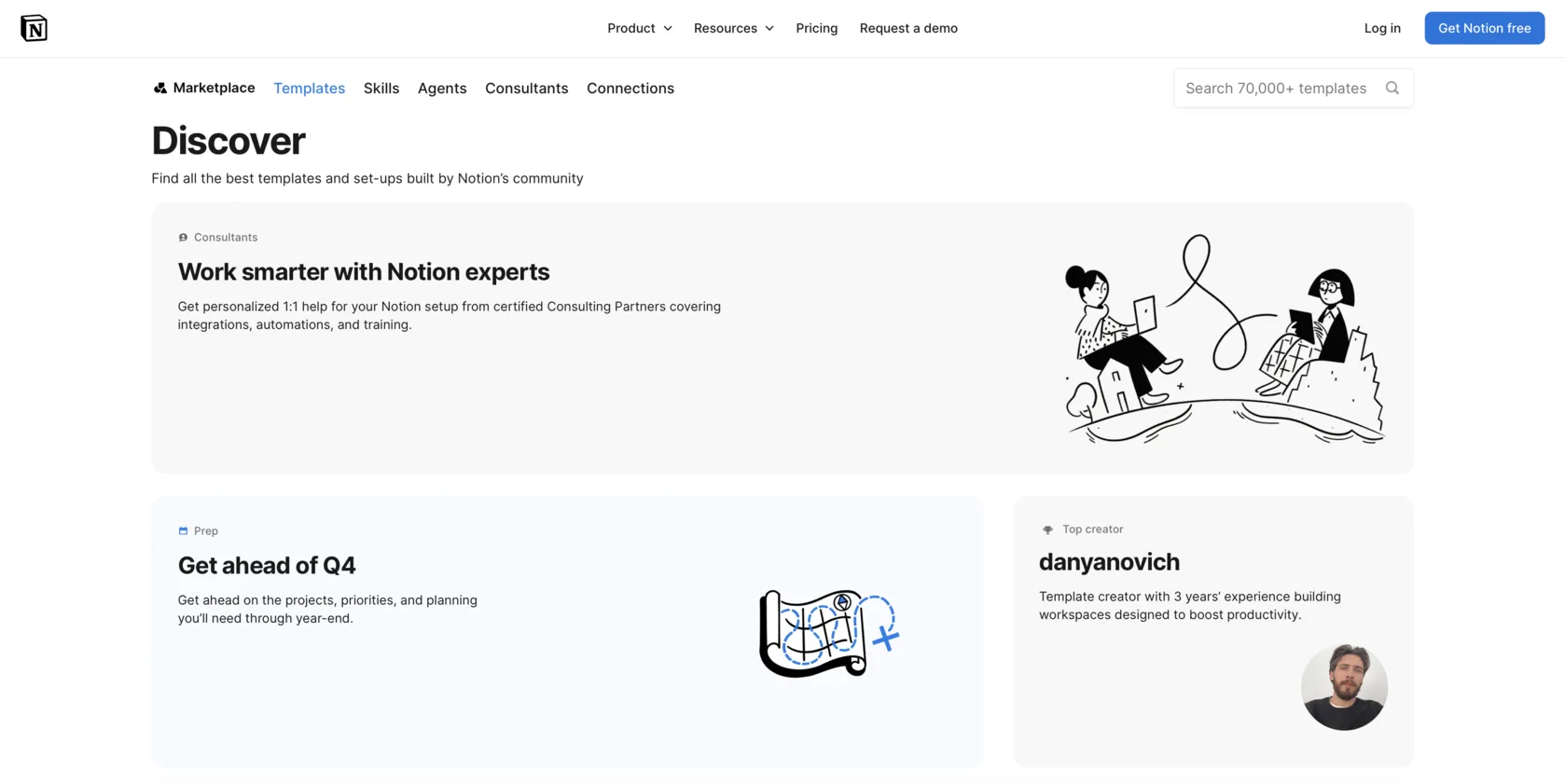The width and height of the screenshot is (1565, 784).
Task: Expand the Resources dropdown chevron
Action: [769, 29]
